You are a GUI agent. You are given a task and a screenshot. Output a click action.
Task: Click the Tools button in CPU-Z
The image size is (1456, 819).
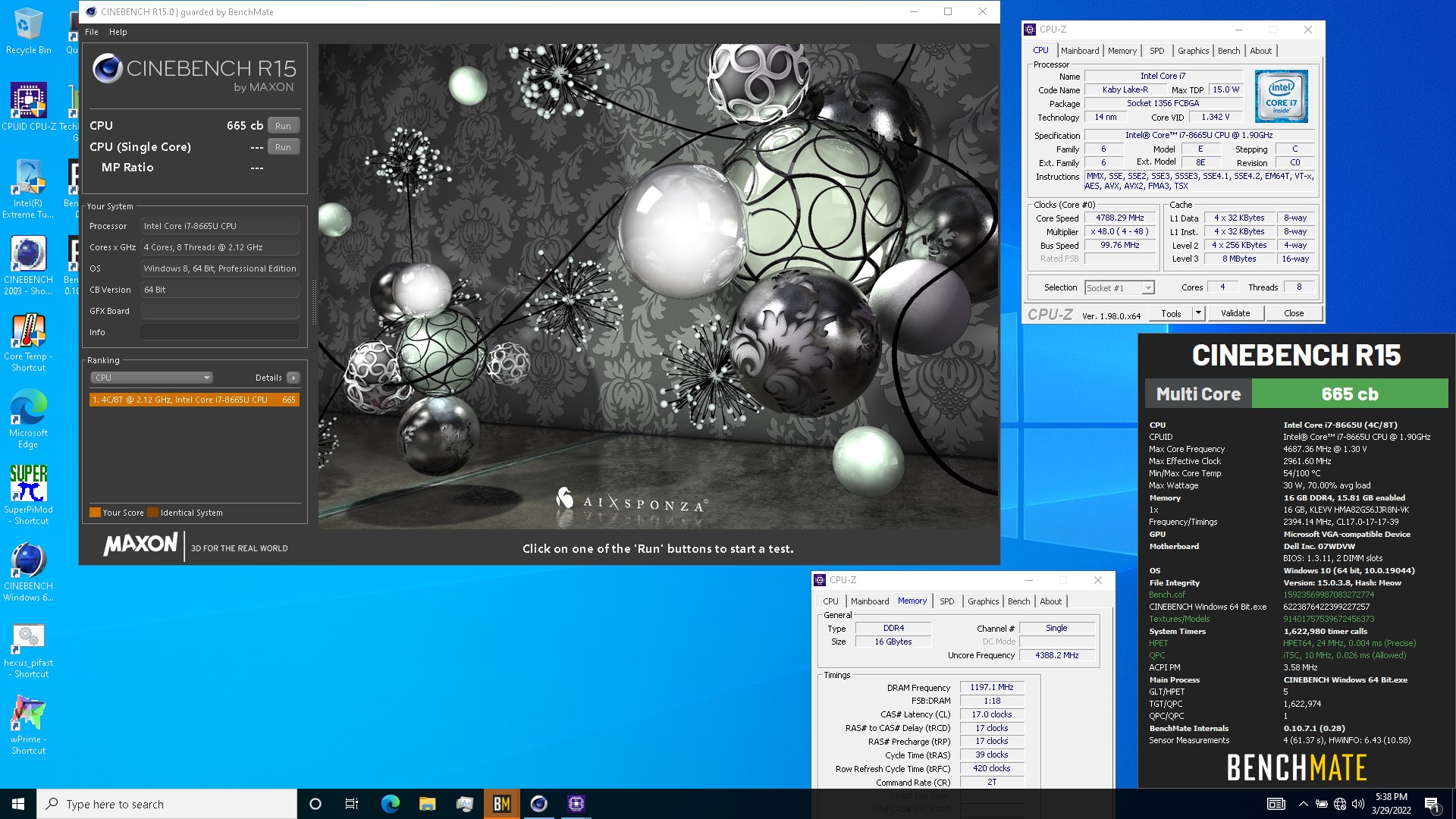click(x=1171, y=314)
